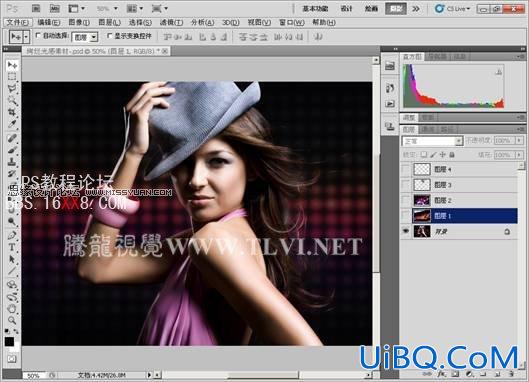Image resolution: width=529 pixels, height=382 pixels.
Task: Open the CS Live menu button
Action: coord(452,9)
